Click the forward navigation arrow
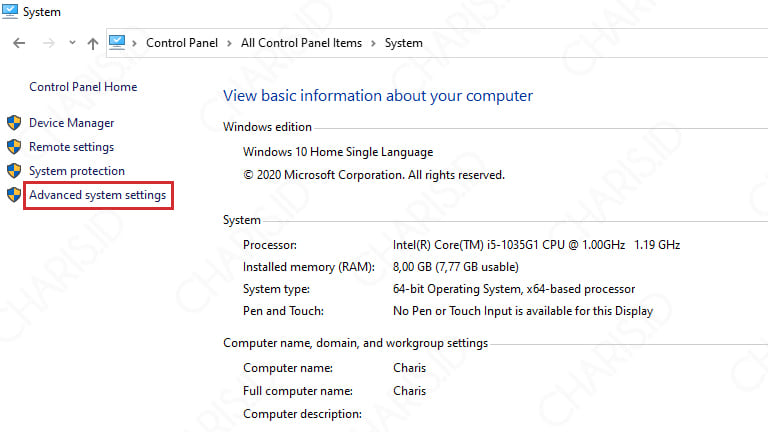The image size is (768, 432). point(48,43)
